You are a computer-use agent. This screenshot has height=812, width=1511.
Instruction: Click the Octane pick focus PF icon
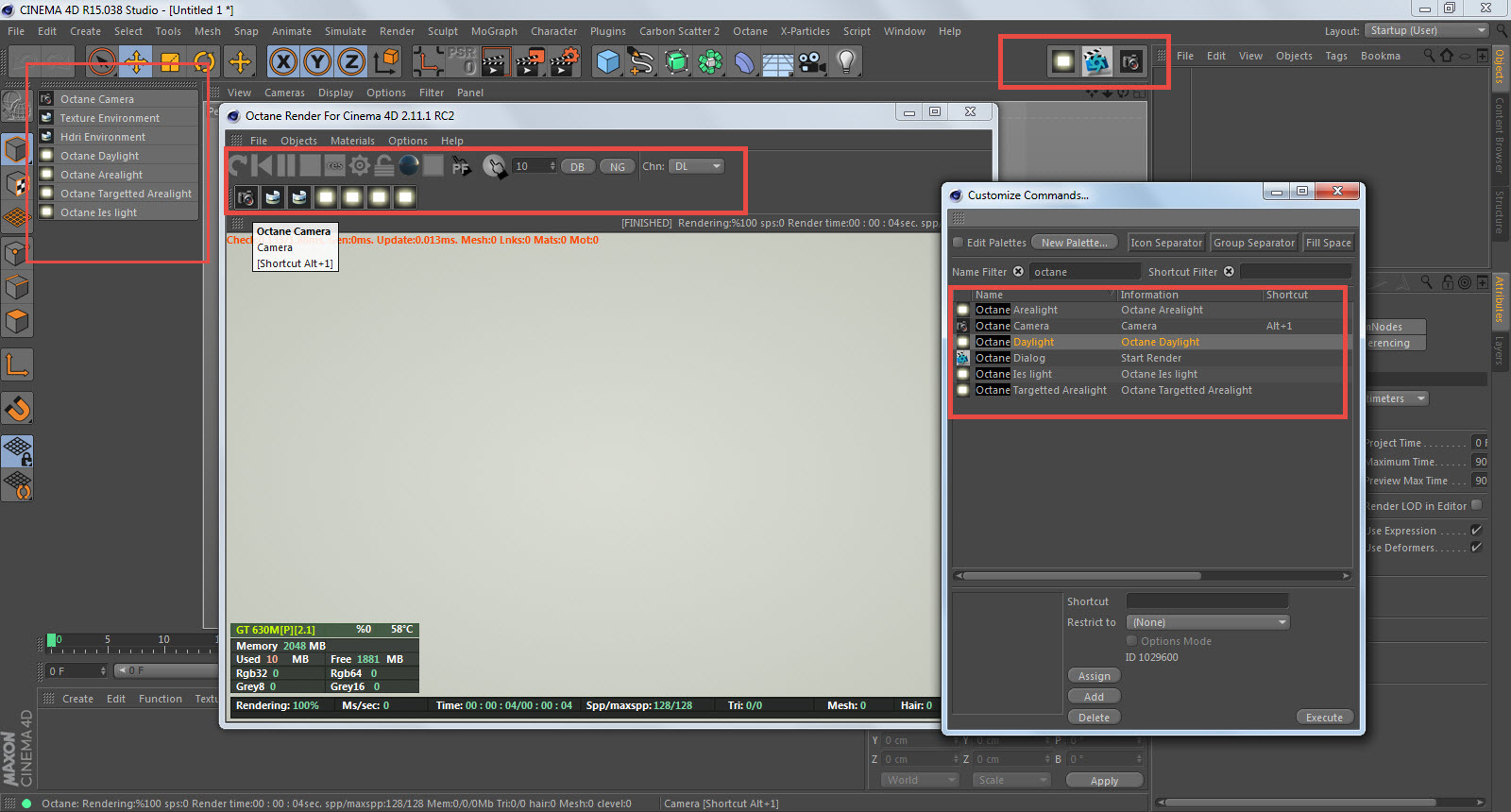pos(461,166)
